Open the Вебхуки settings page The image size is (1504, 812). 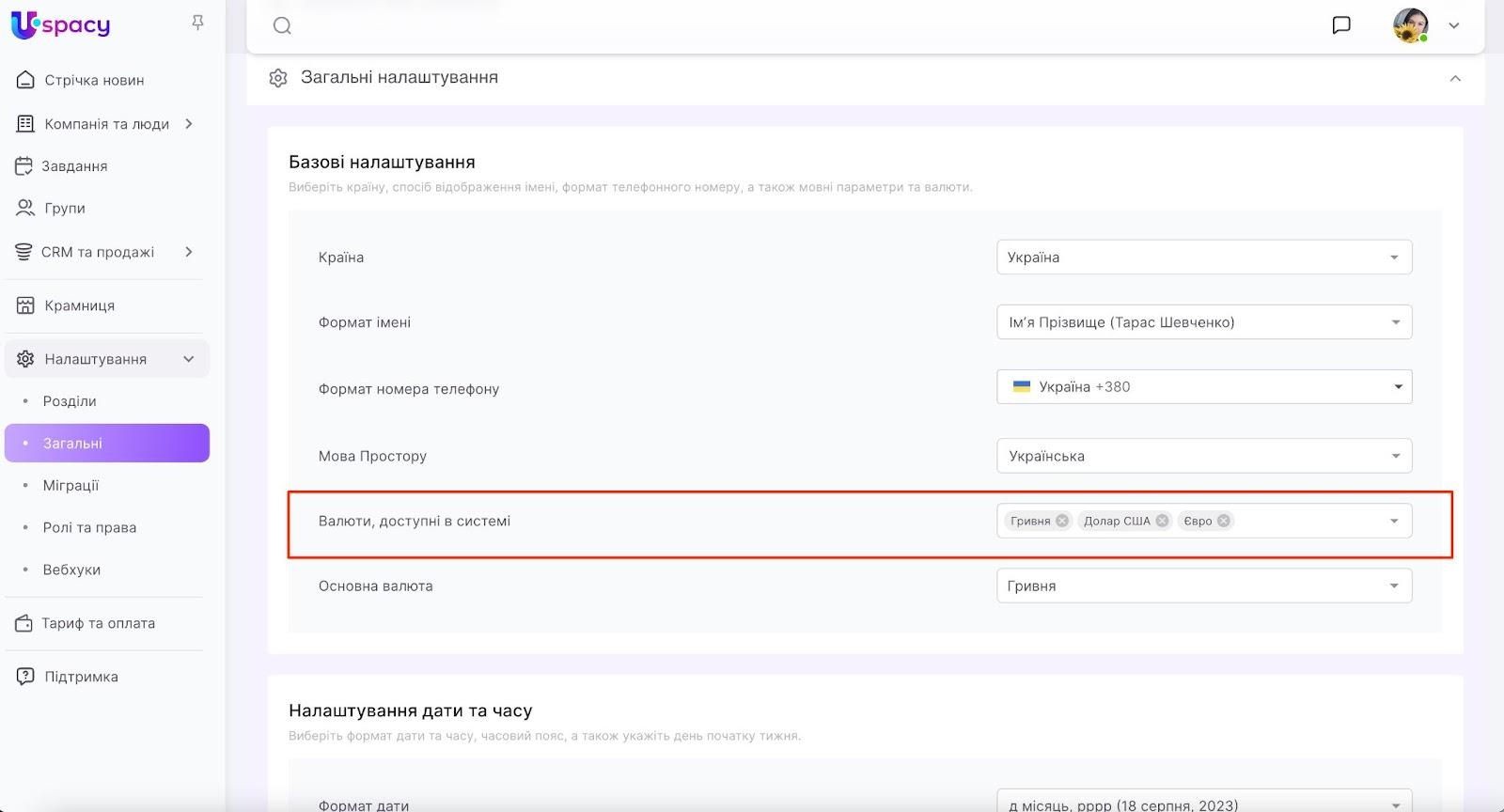pyautogui.click(x=71, y=570)
